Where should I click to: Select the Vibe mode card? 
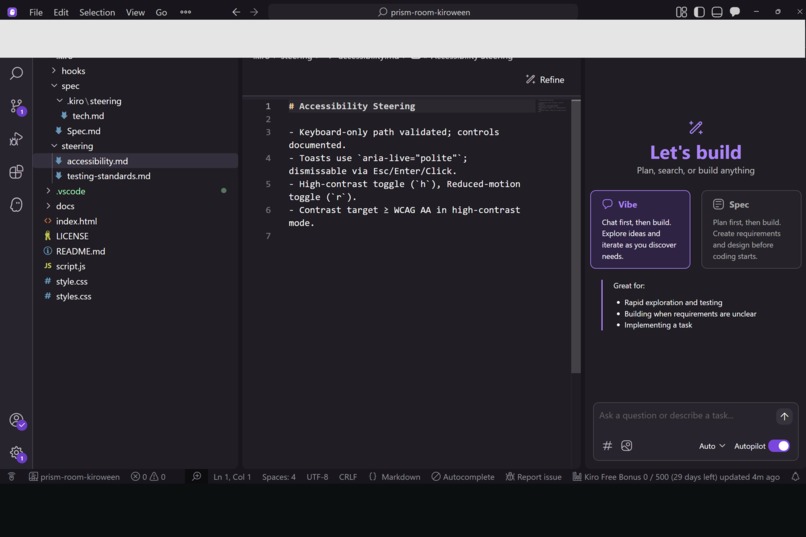(640, 229)
